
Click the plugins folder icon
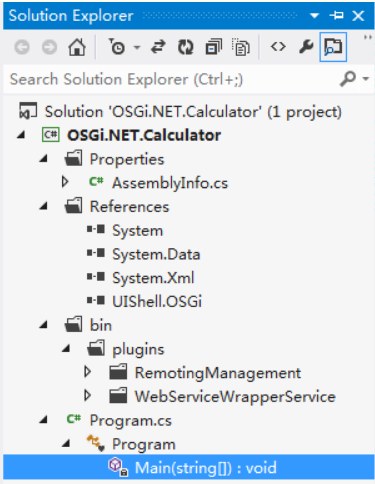tap(96, 348)
